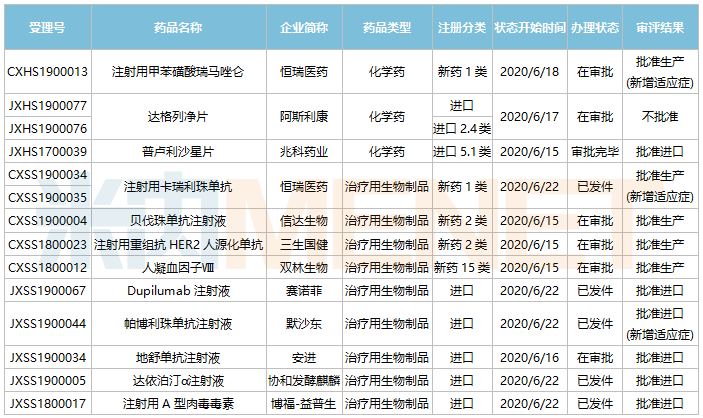Click the 注册分类 column header
Screen dimensions: 703x418
(462, 27)
